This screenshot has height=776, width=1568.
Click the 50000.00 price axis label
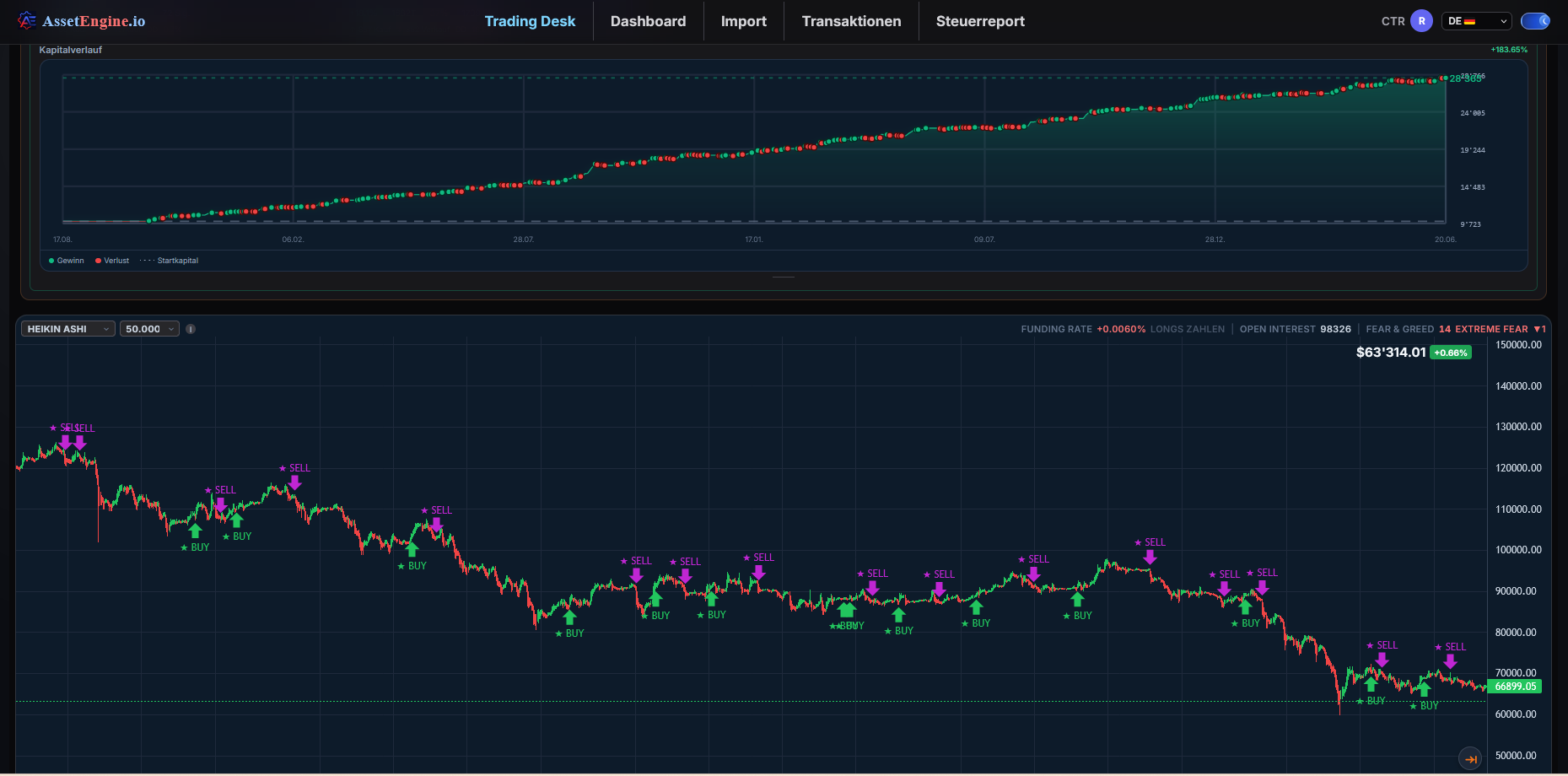coord(1516,756)
